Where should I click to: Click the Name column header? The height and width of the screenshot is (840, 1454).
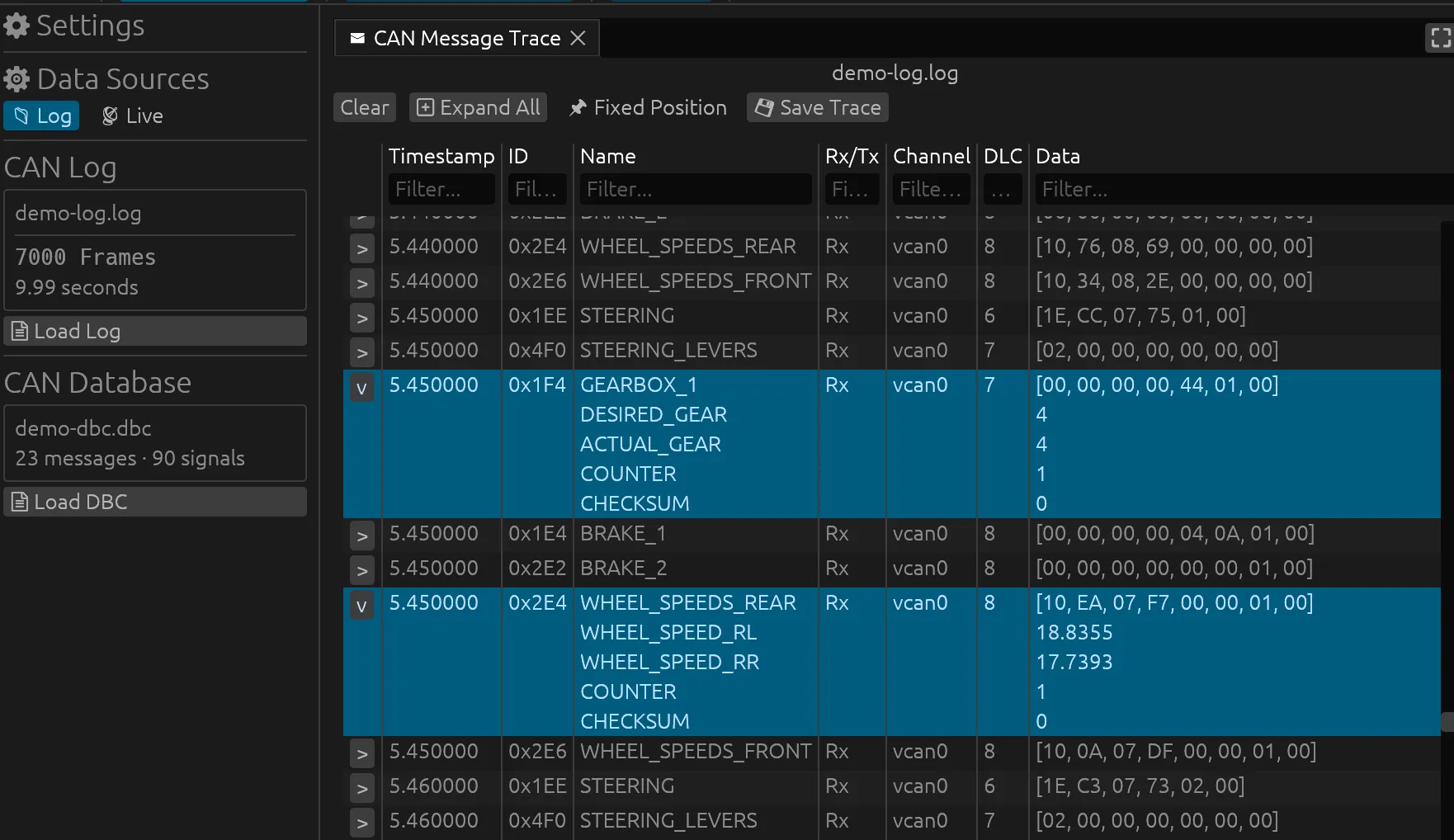tap(608, 156)
